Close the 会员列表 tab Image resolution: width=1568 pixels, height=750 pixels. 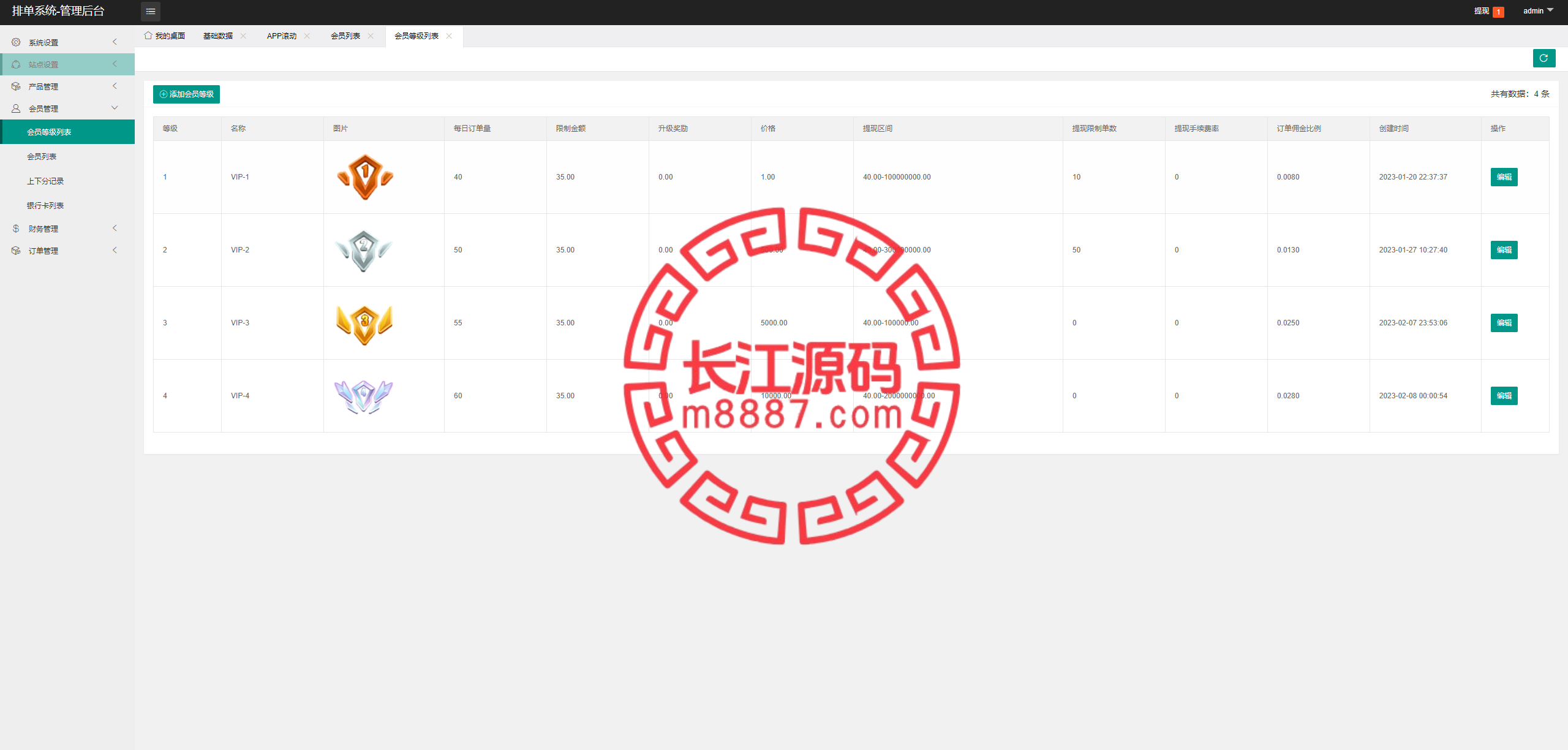point(371,36)
